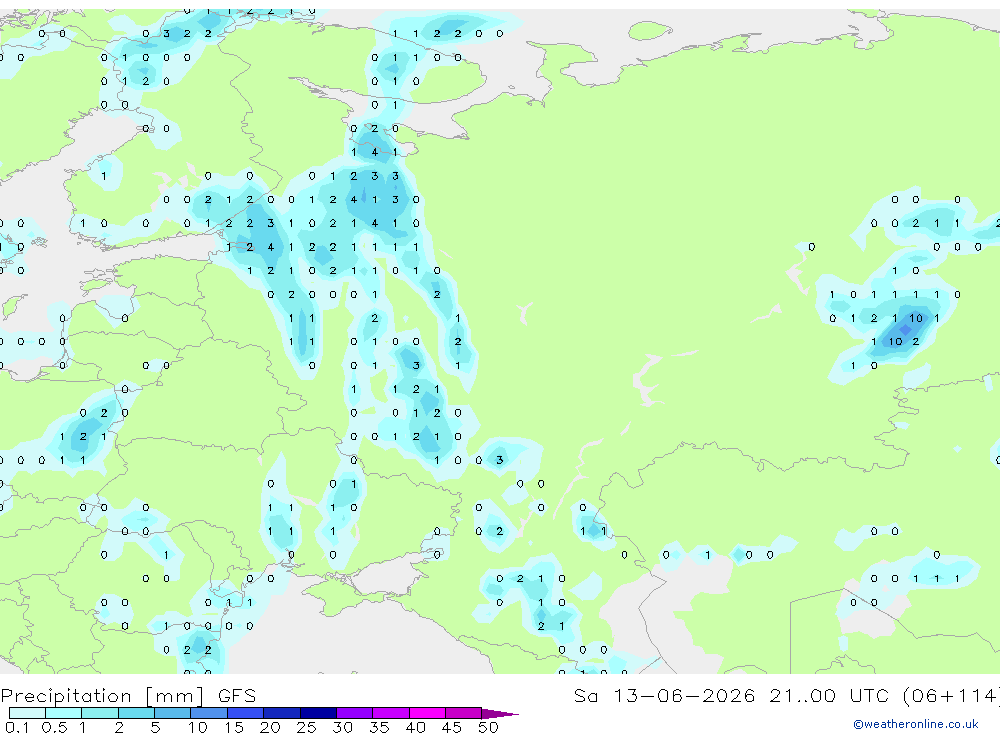1000x733 pixels.
Task: Click the "(06+114)" run offset text
Action: [x=952, y=695]
